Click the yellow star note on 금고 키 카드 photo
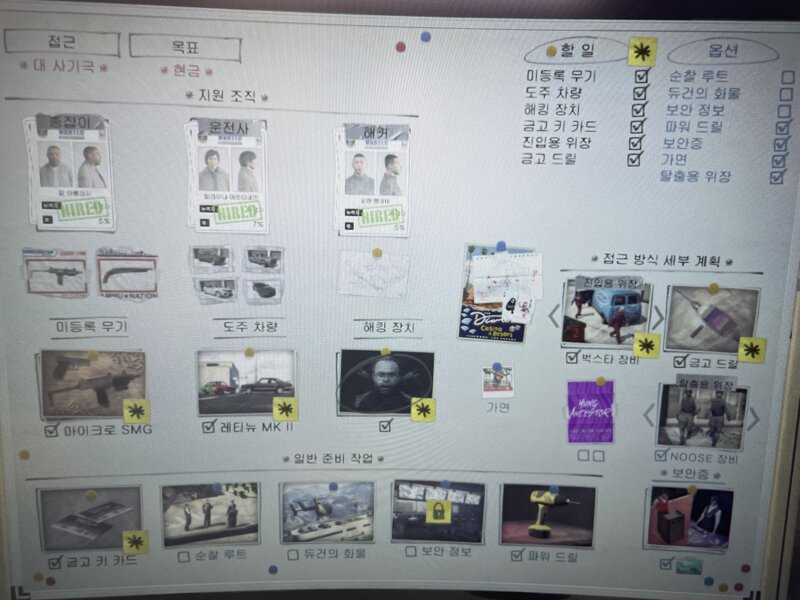Screen dimensions: 800x600 point(136,542)
